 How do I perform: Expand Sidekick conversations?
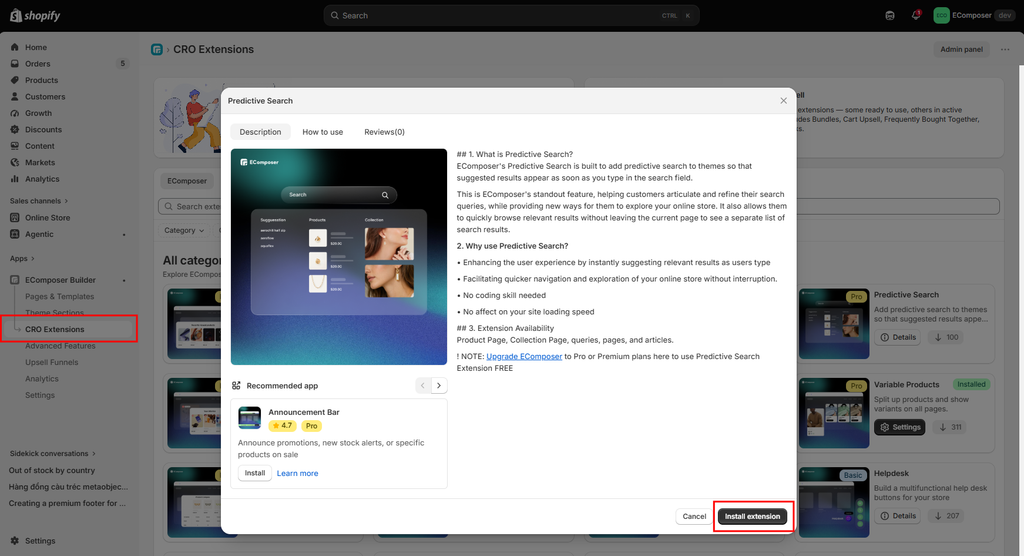(x=52, y=453)
